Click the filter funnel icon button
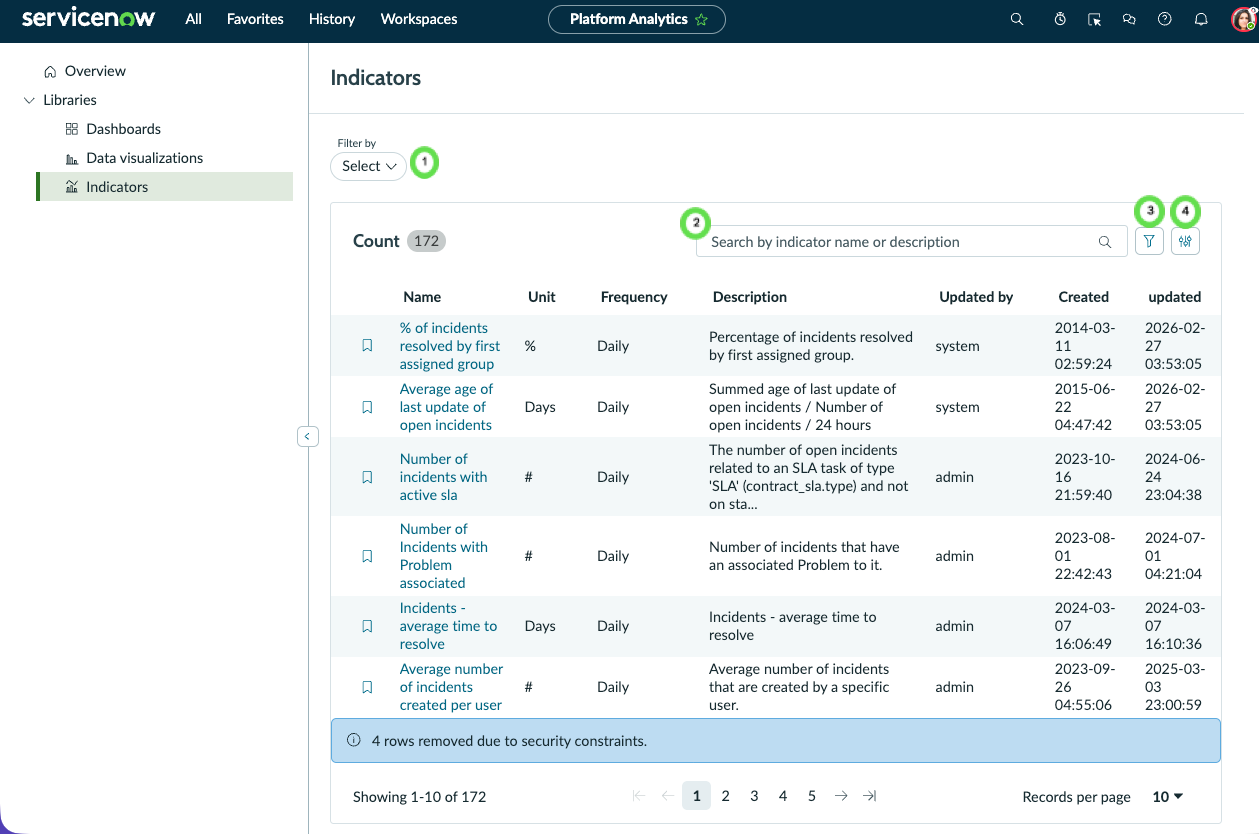 1149,241
